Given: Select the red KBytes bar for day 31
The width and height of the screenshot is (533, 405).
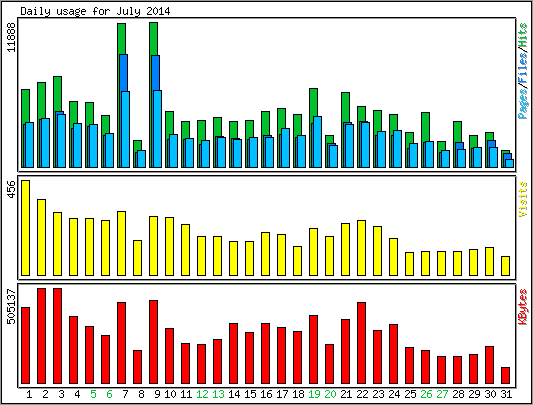Looking at the screenshot, I should [x=505, y=375].
